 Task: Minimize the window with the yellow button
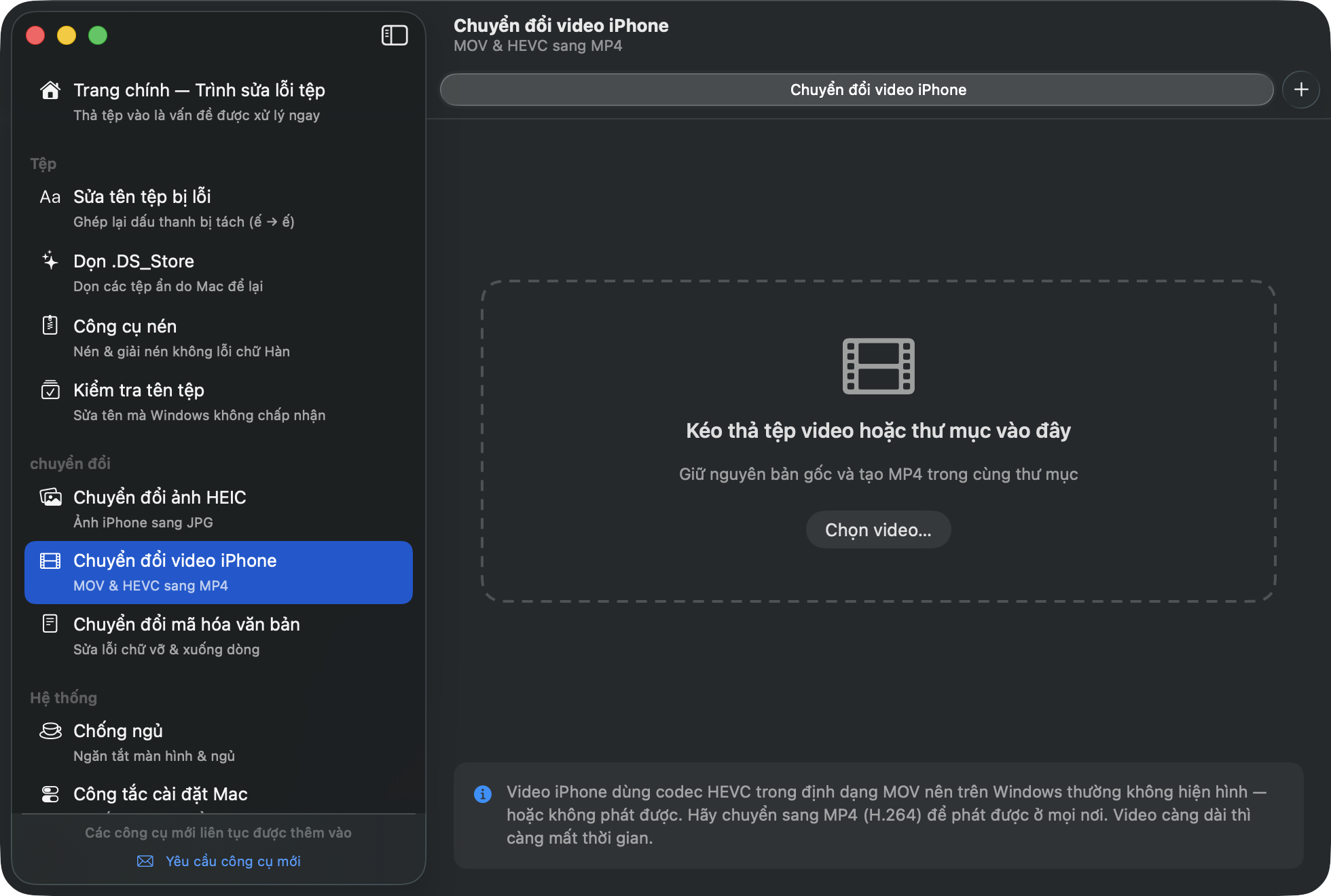pos(67,35)
